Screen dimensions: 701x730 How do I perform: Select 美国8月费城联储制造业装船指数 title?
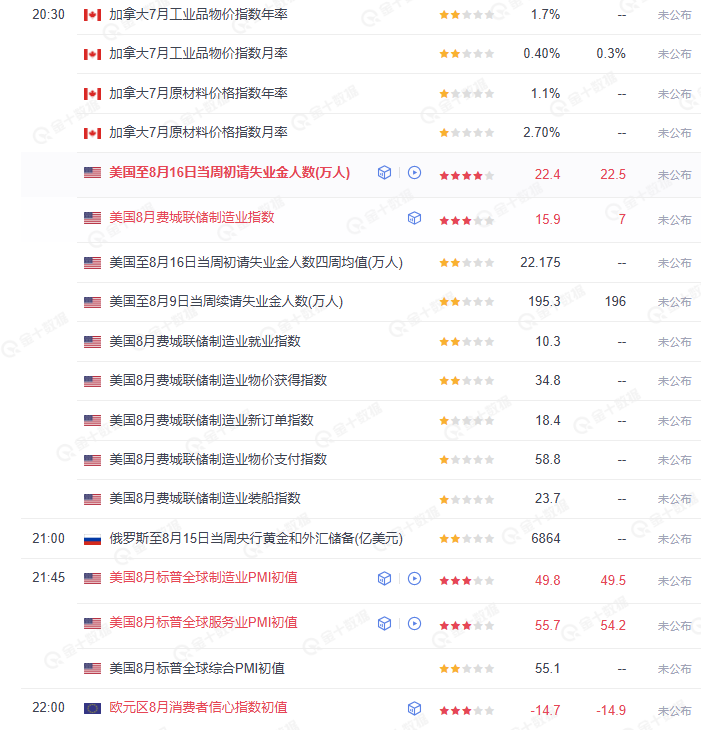click(x=205, y=499)
